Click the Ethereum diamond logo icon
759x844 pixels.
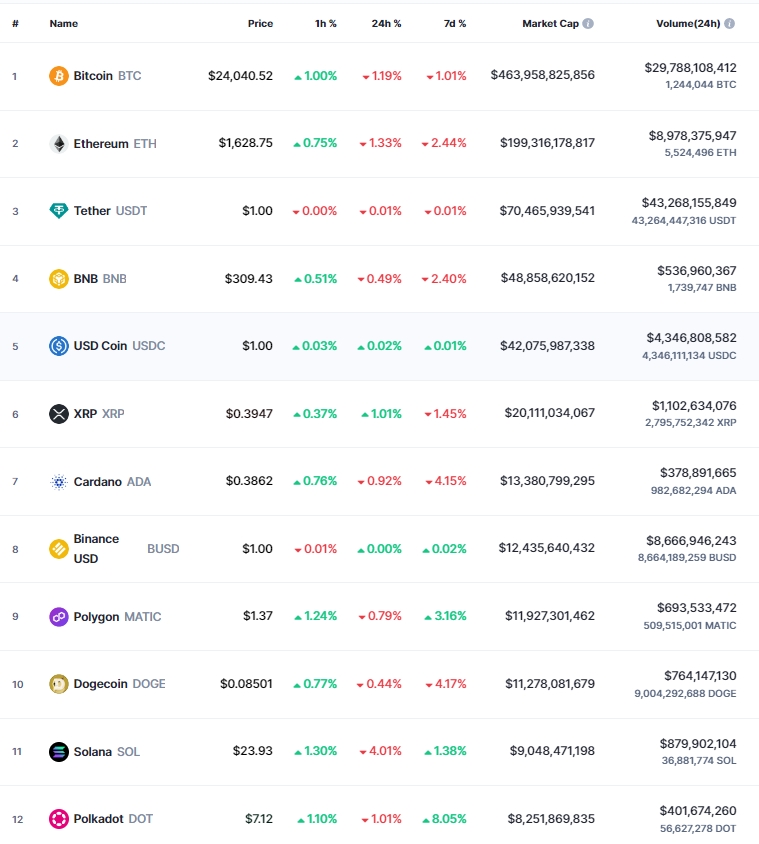59,144
